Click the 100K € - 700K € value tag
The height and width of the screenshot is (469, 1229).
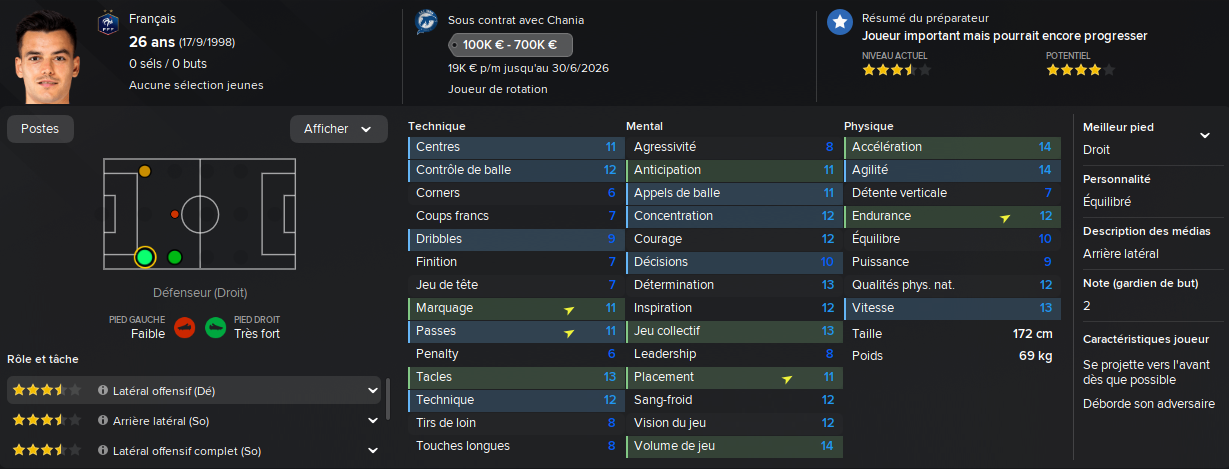click(x=510, y=45)
